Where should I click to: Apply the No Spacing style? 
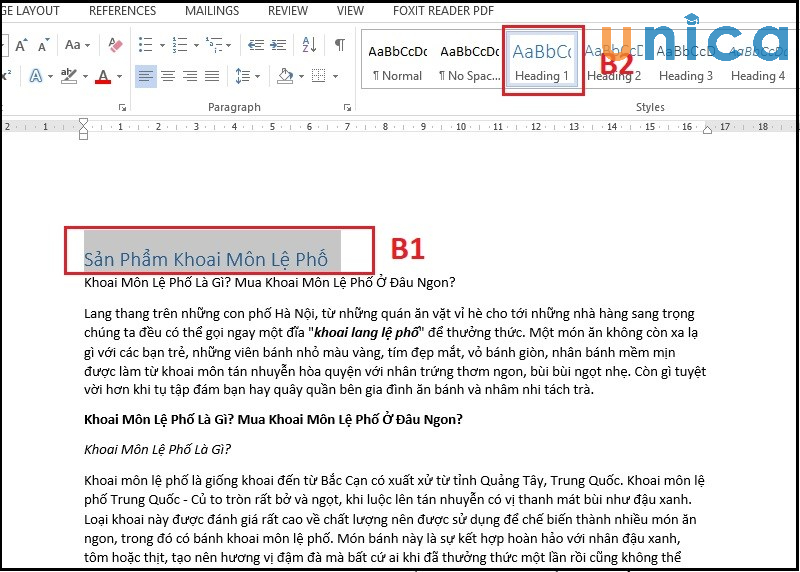[469, 62]
